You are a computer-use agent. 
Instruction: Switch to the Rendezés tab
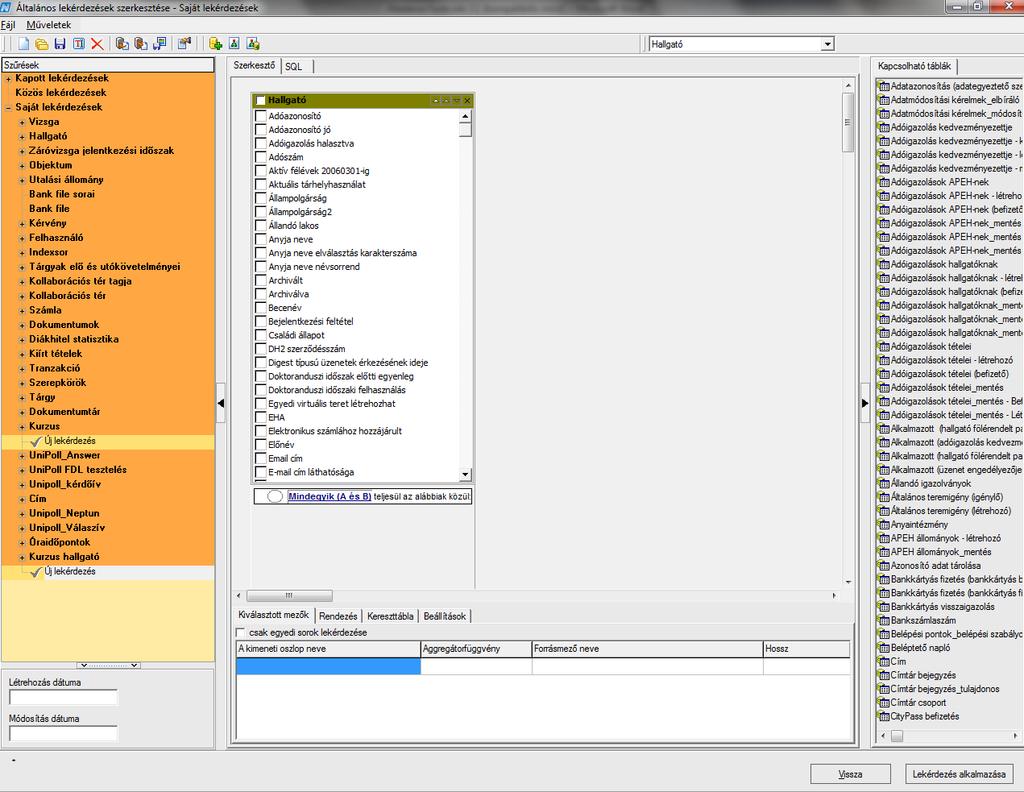coord(338,616)
